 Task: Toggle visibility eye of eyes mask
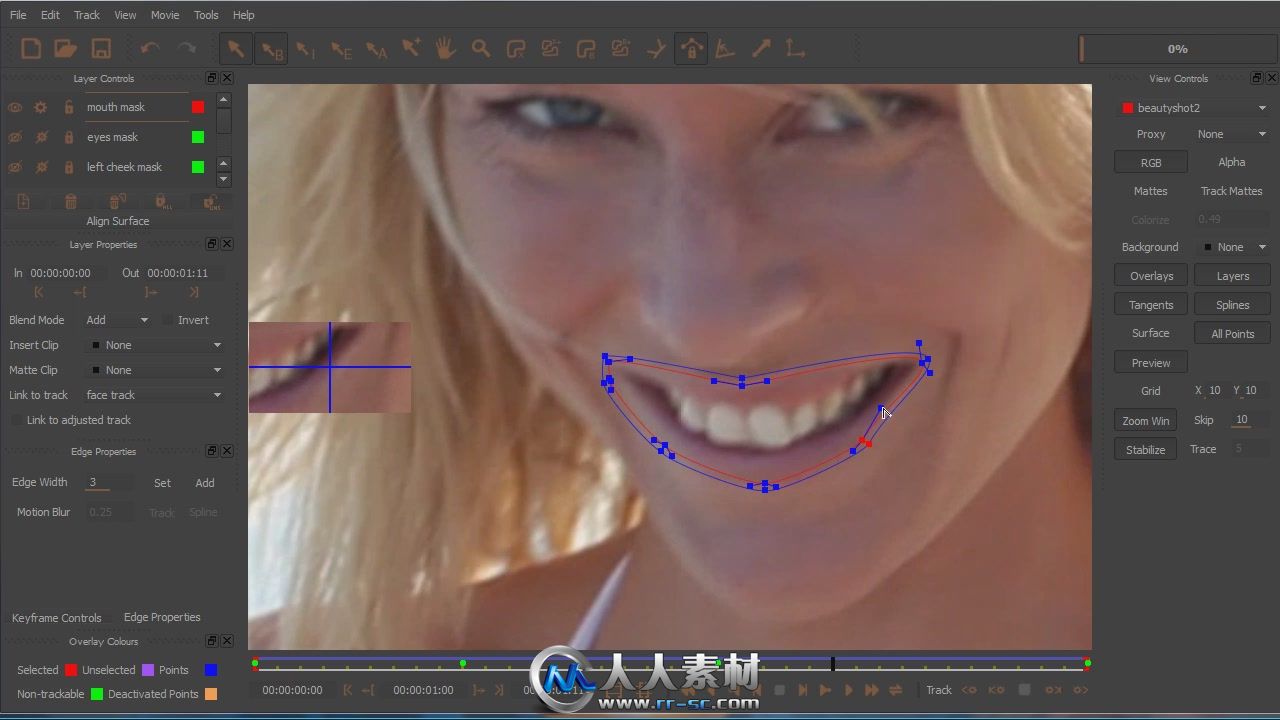[15, 137]
